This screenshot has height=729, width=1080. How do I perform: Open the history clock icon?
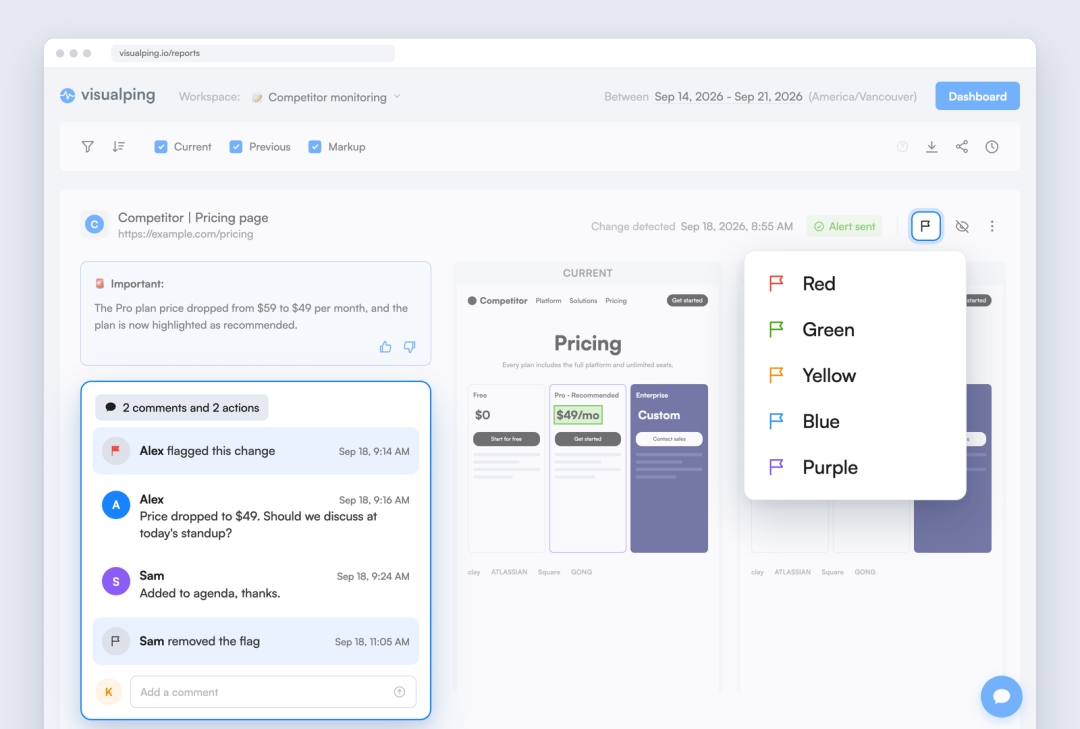(992, 147)
